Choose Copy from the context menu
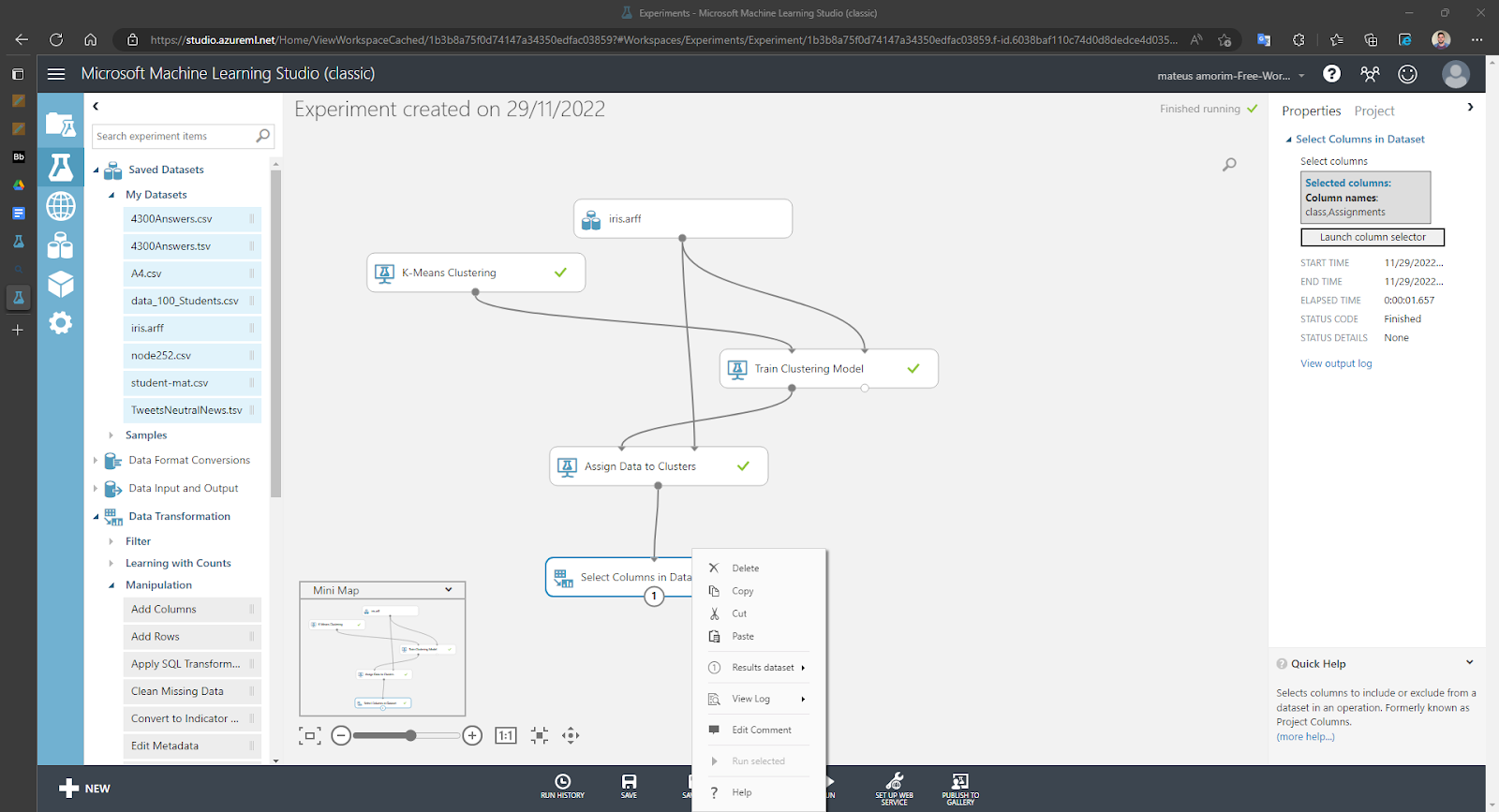 coord(743,591)
